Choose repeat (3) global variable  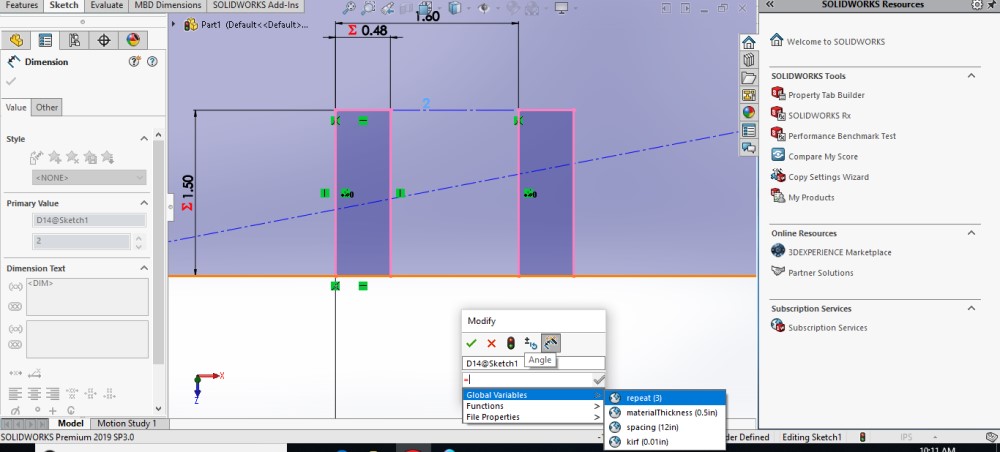pyautogui.click(x=665, y=398)
